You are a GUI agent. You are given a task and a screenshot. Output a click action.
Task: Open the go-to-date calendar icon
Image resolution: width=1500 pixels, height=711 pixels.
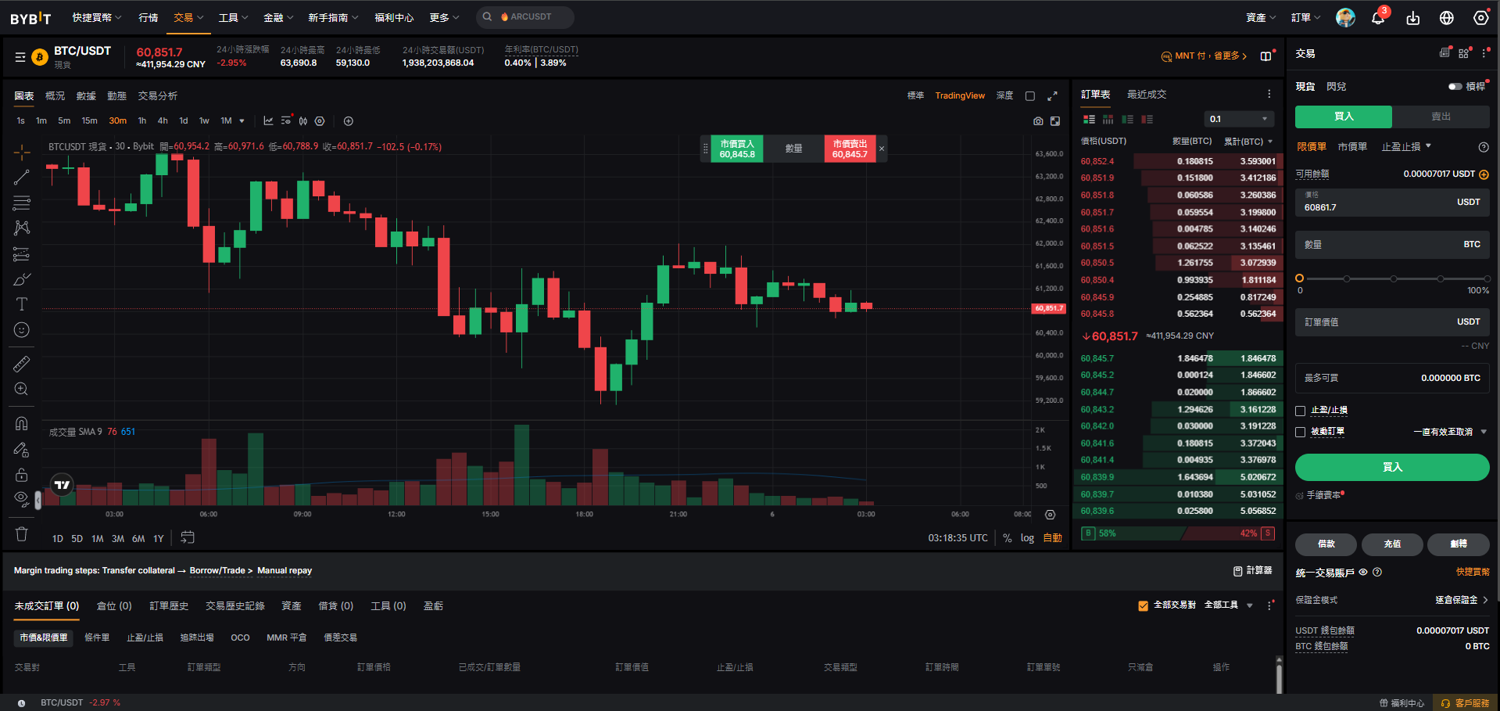click(187, 538)
